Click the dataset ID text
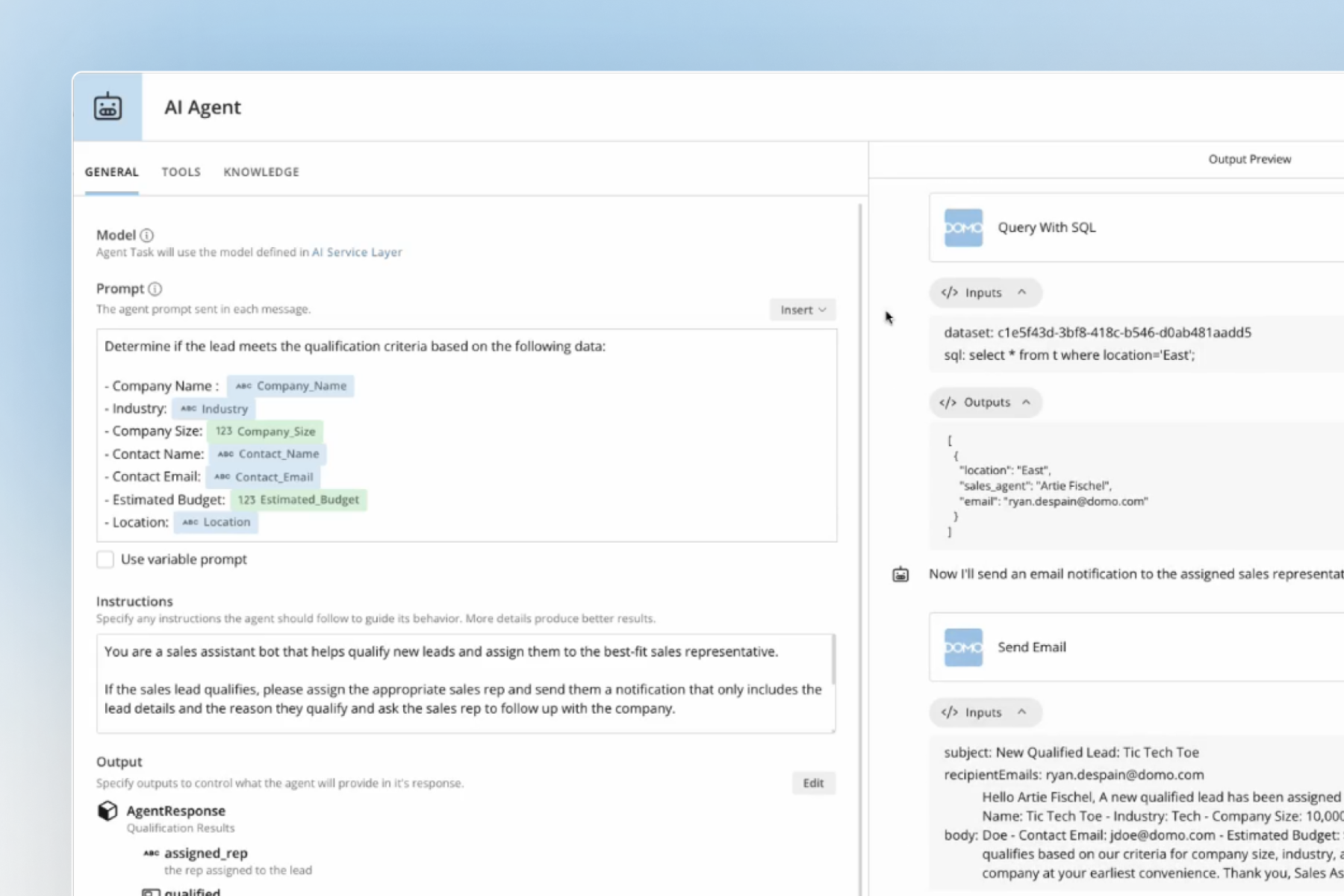This screenshot has width=1344, height=896. point(1097,333)
